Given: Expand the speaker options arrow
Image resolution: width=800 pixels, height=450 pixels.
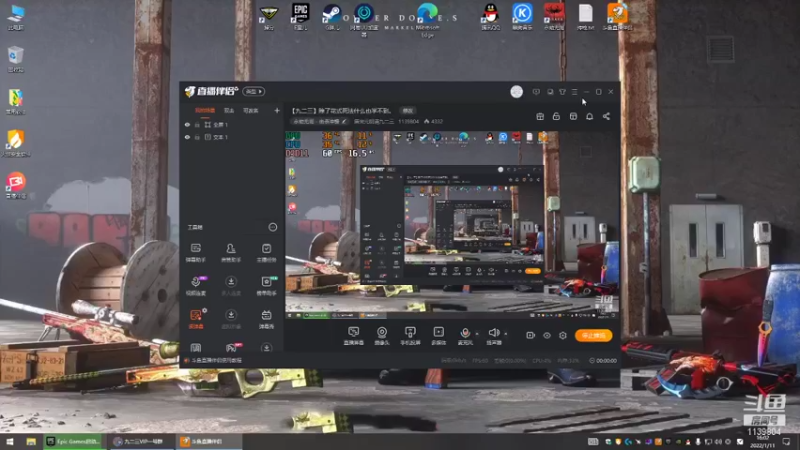Looking at the screenshot, I should point(506,334).
